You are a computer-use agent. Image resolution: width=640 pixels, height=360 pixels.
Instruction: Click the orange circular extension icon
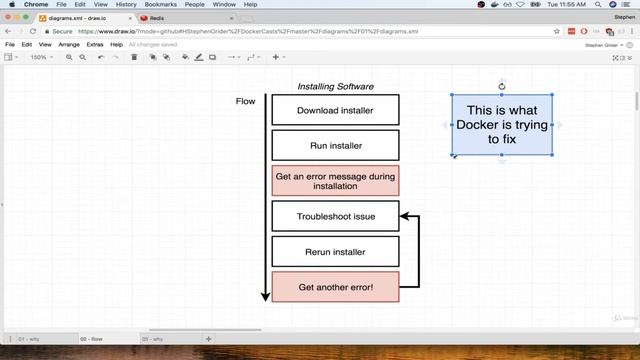click(x=584, y=31)
